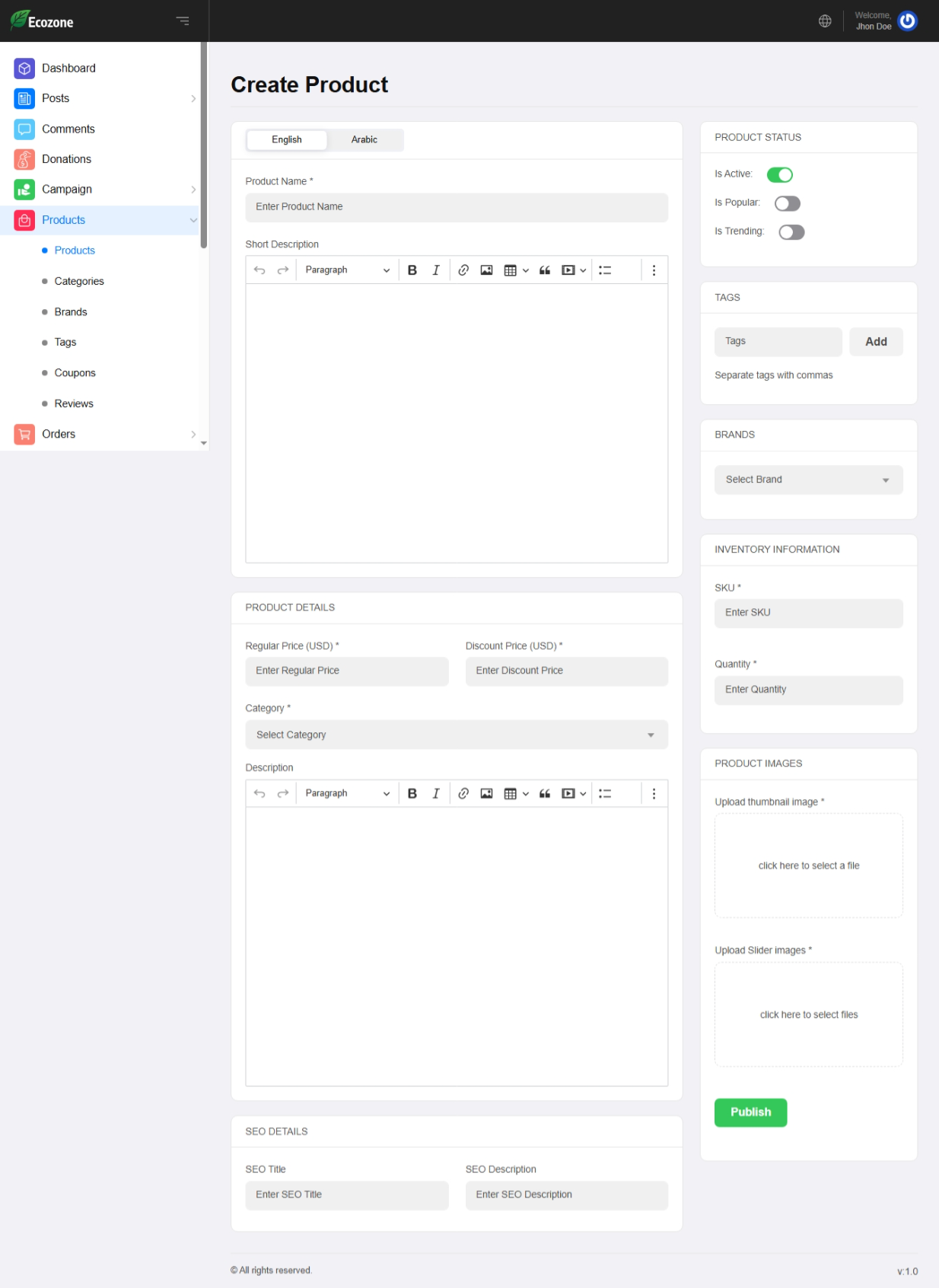The height and width of the screenshot is (1288, 939).
Task: Open the Select Category dropdown
Action: click(457, 735)
